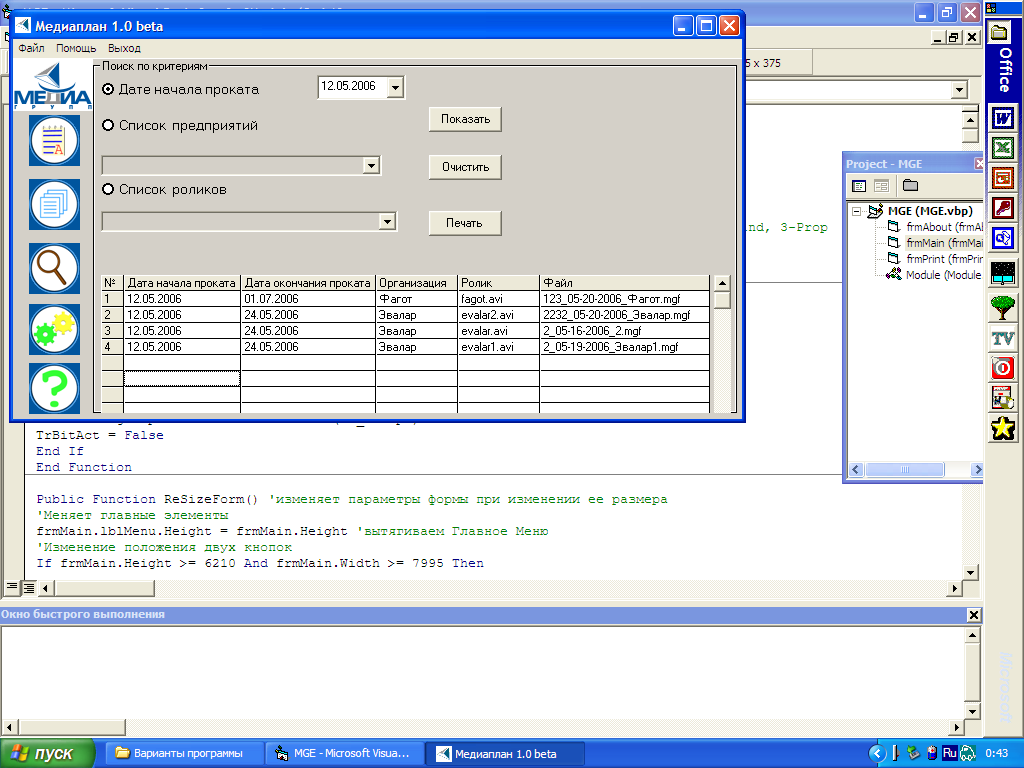Open the Помощь menu
The width and height of the screenshot is (1024, 768).
click(76, 48)
